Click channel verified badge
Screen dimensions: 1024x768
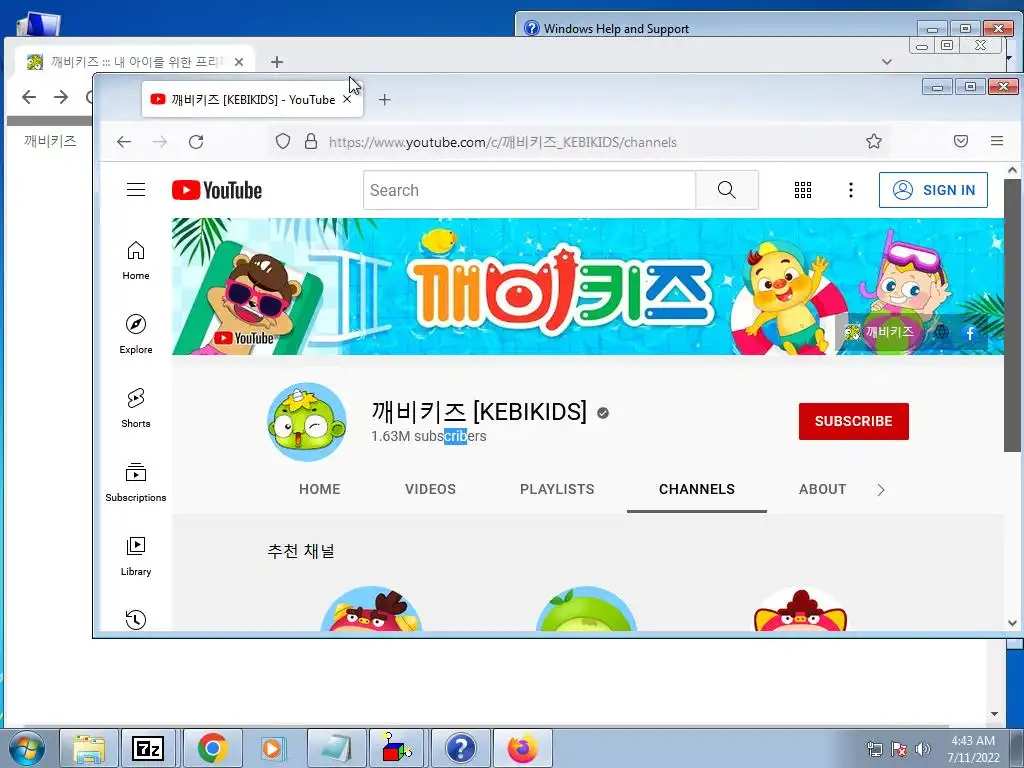tap(603, 413)
